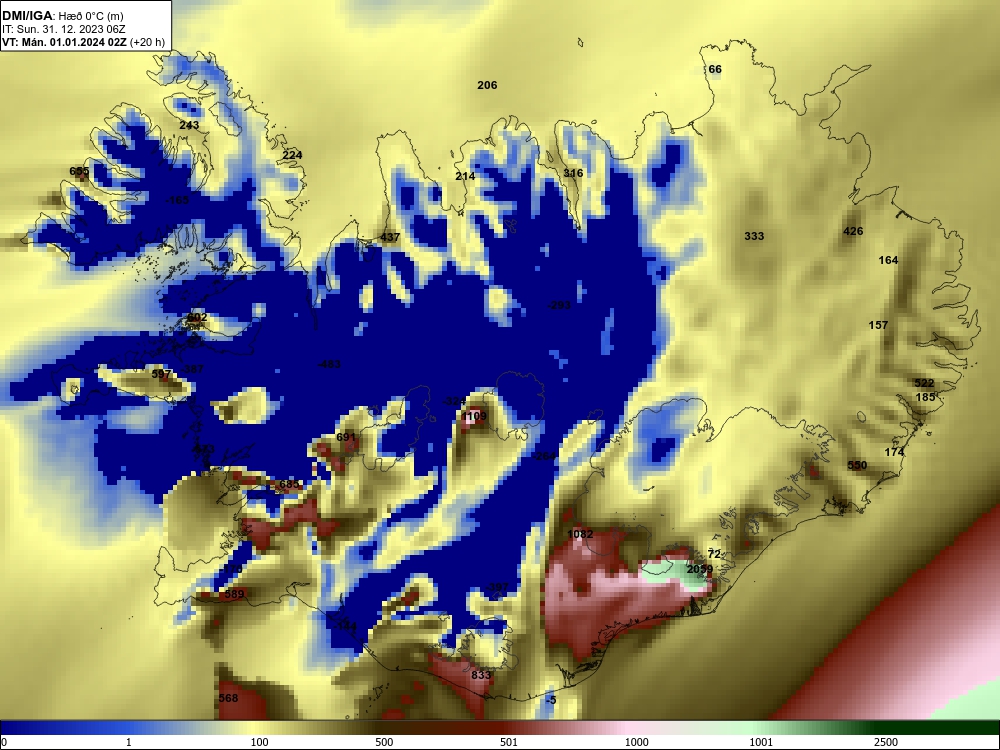The width and height of the screenshot is (1000, 750).
Task: Click the legend label 0
Action: [x=5, y=742]
